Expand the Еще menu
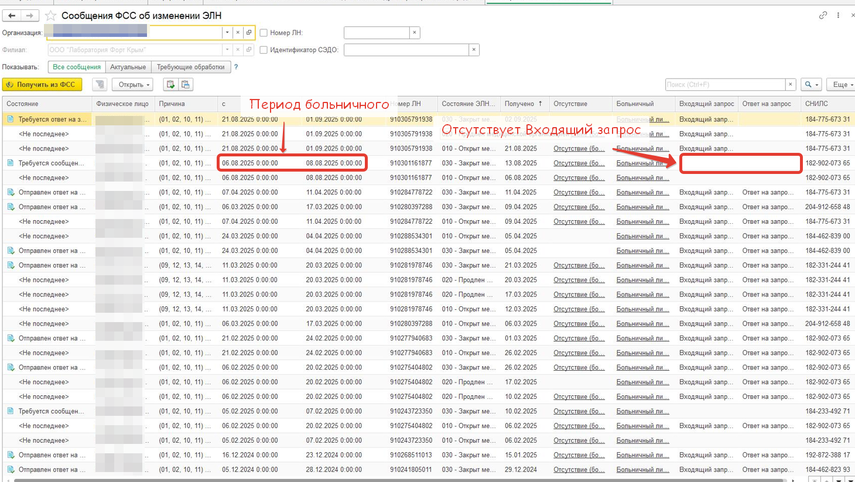The height and width of the screenshot is (482, 855). point(840,85)
